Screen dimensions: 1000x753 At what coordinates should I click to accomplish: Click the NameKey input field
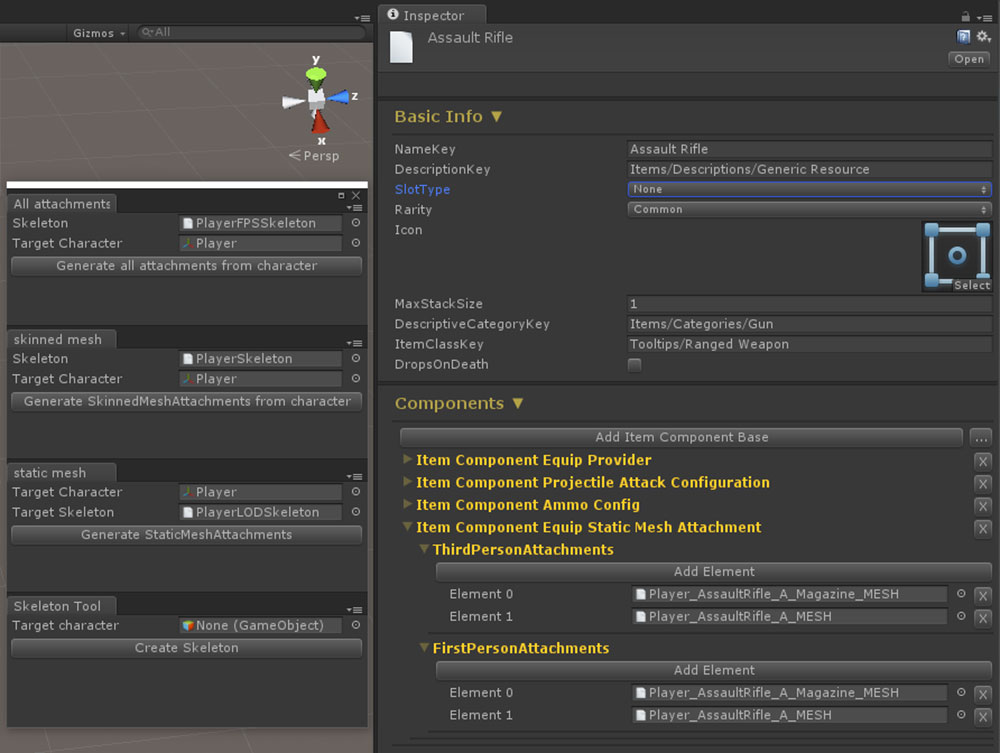(809, 149)
